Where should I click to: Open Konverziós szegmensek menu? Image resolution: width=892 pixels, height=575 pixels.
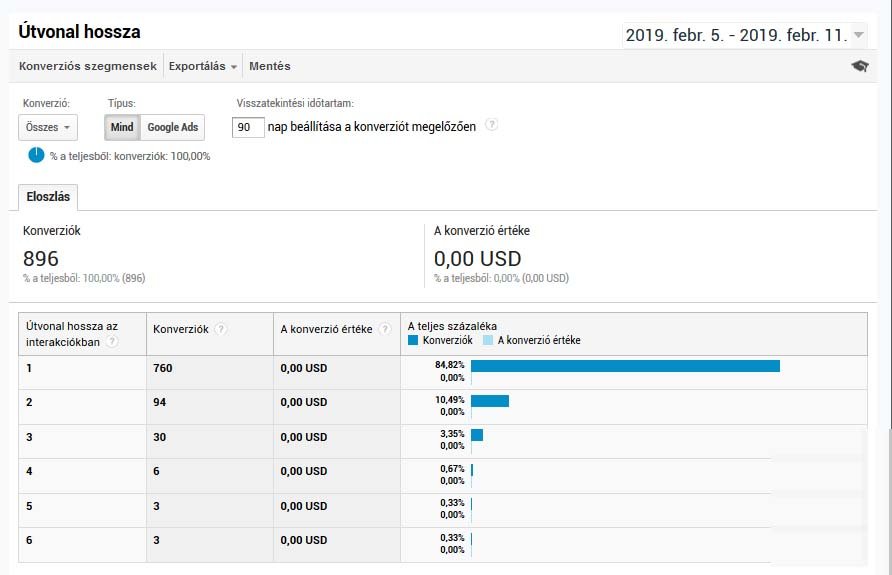coord(88,66)
